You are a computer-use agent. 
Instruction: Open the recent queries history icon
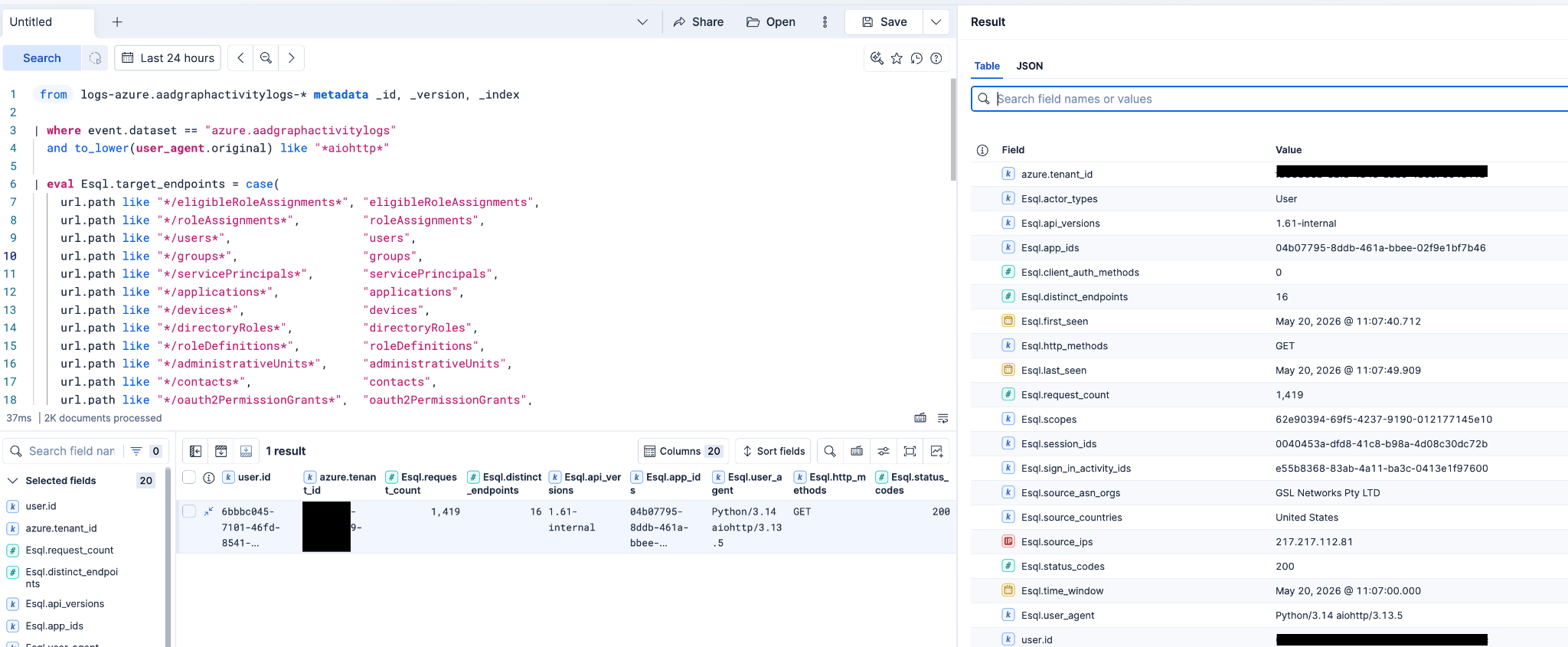click(916, 58)
